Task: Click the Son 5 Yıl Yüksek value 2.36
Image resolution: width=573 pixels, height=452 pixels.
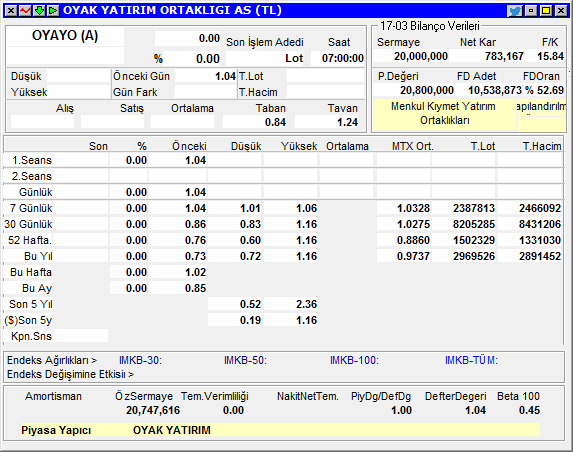Action: (x=306, y=304)
